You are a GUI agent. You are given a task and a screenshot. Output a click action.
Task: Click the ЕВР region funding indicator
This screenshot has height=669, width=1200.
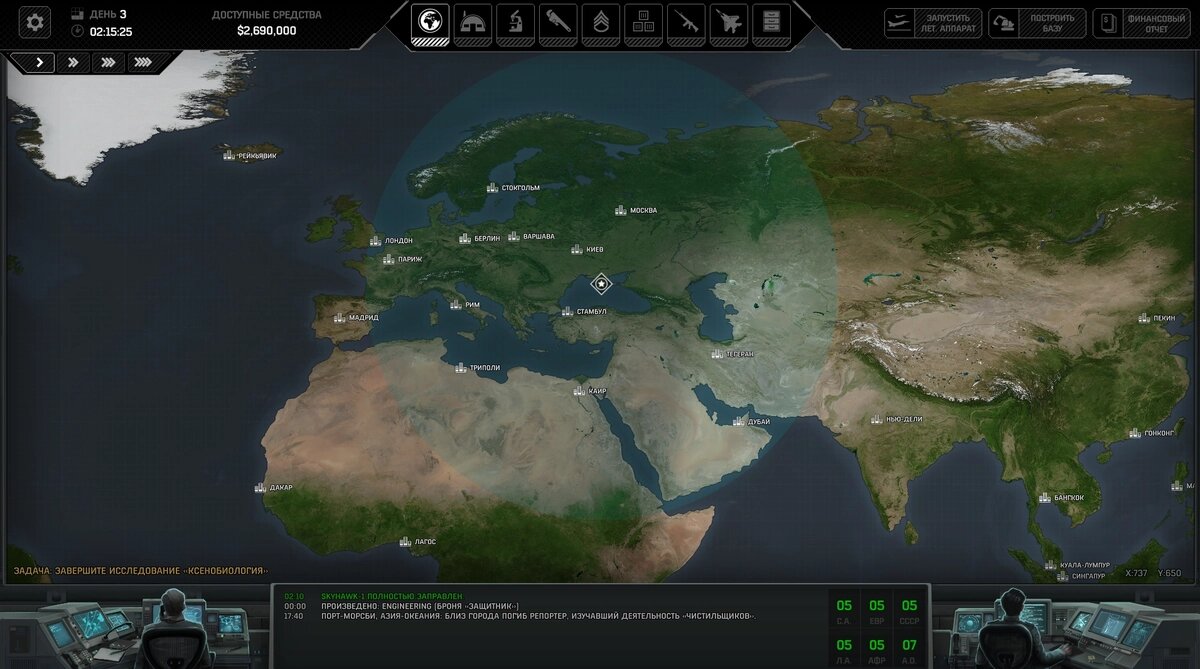(x=877, y=611)
